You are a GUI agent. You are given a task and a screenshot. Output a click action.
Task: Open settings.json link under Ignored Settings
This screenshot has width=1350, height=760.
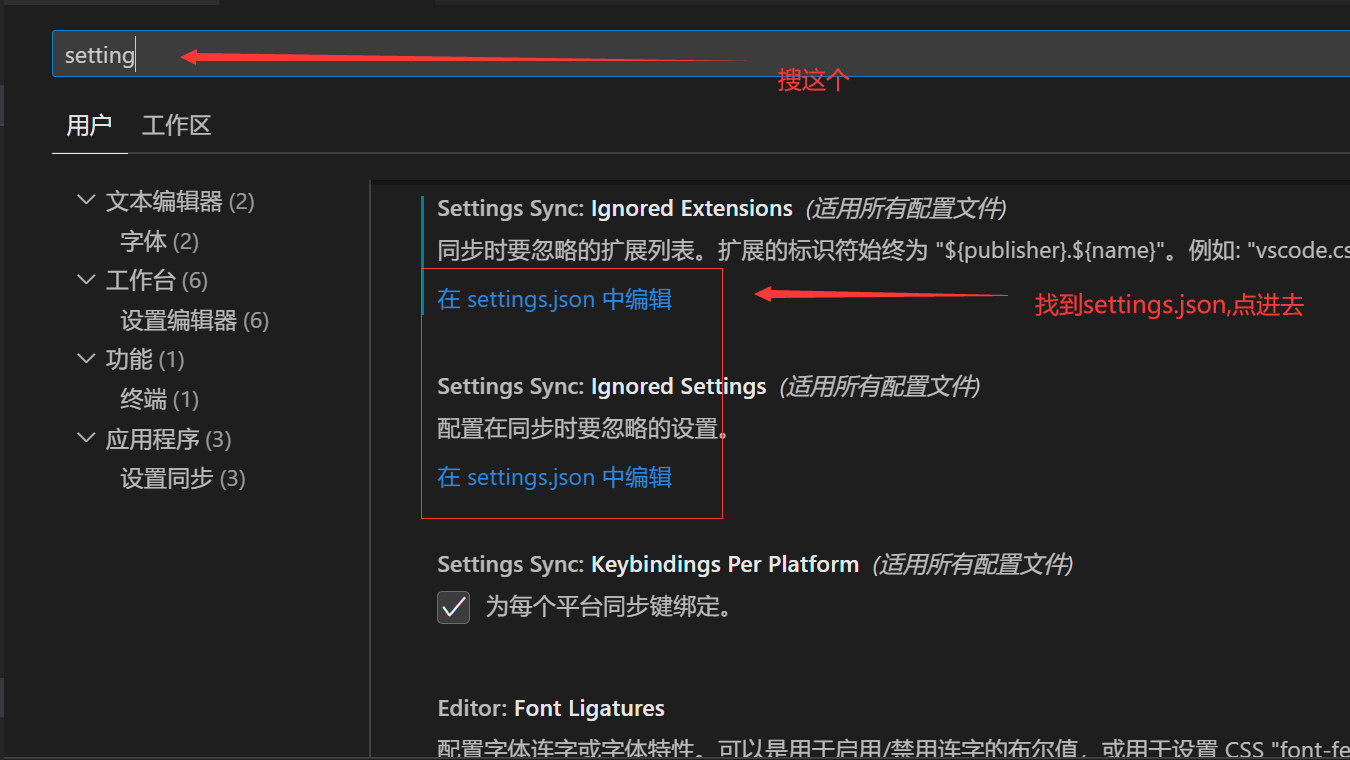555,477
